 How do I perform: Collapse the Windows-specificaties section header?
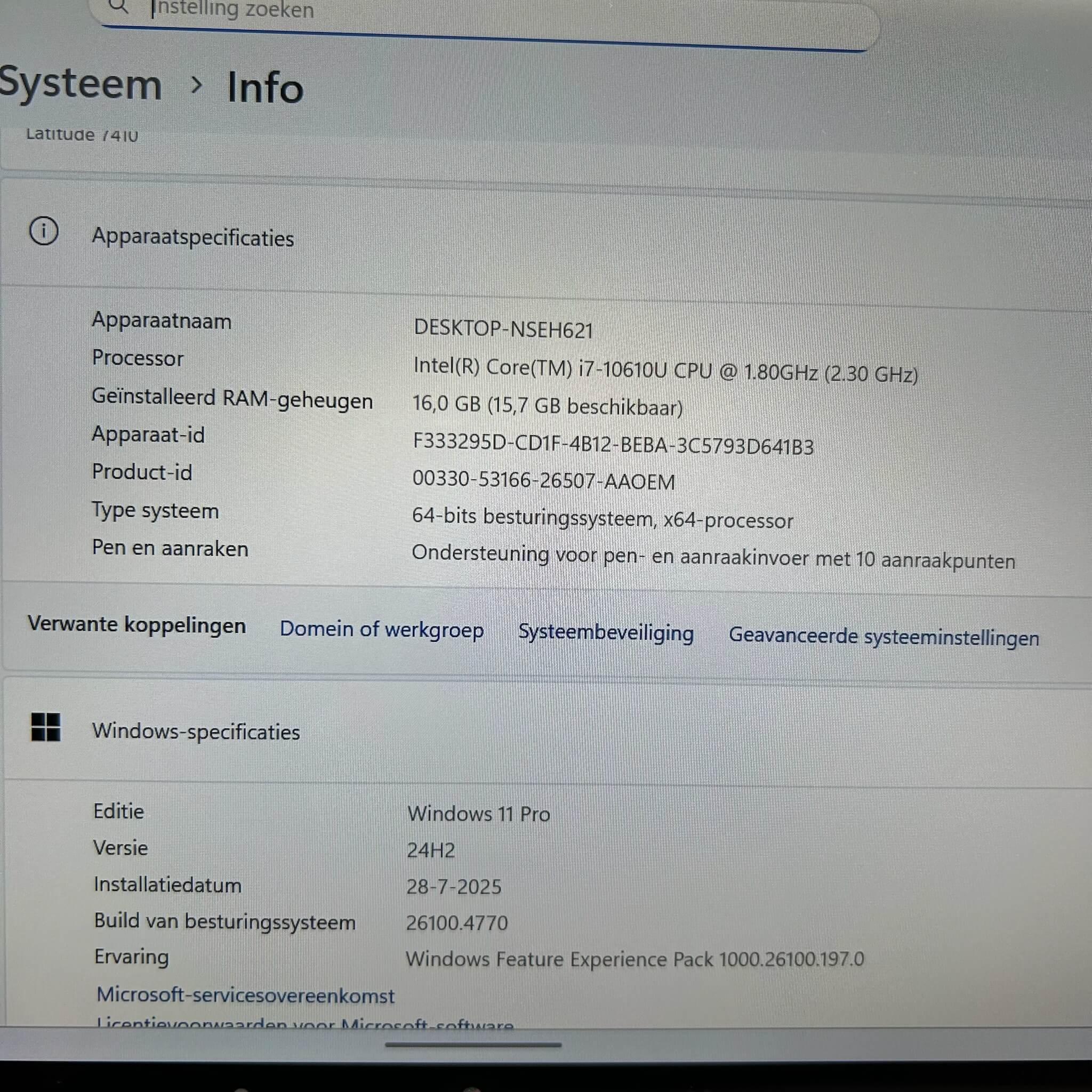click(x=546, y=730)
